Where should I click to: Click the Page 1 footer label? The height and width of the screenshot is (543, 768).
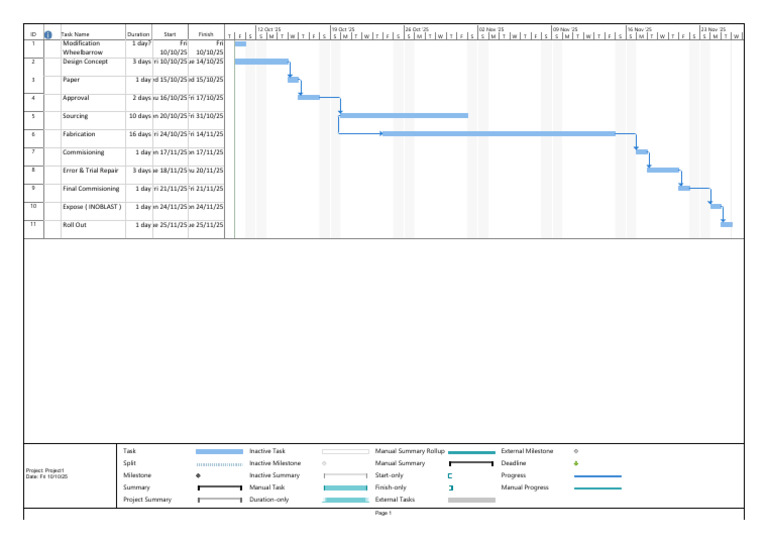tap(383, 513)
